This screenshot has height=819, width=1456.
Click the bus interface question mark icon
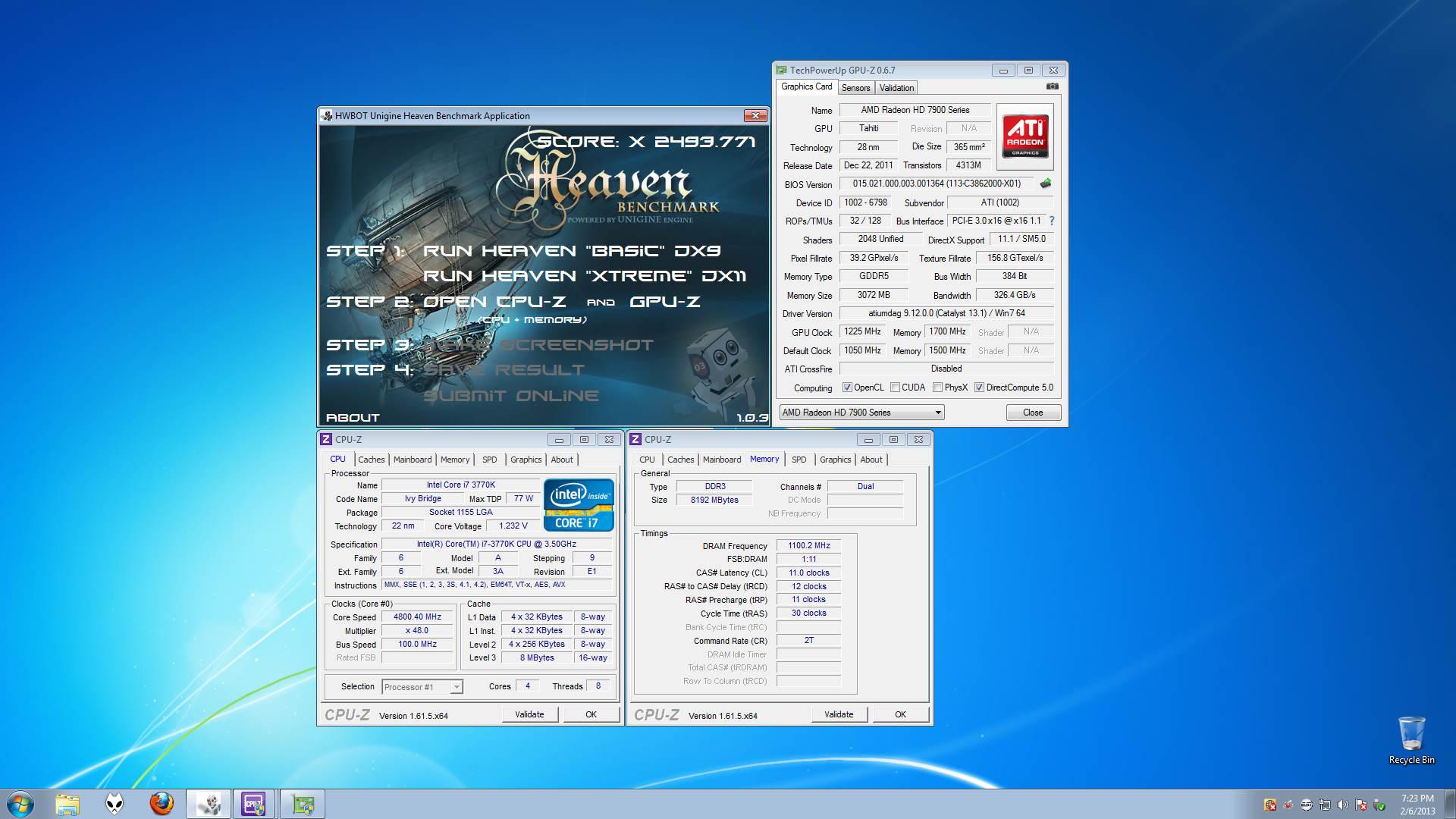1052,221
